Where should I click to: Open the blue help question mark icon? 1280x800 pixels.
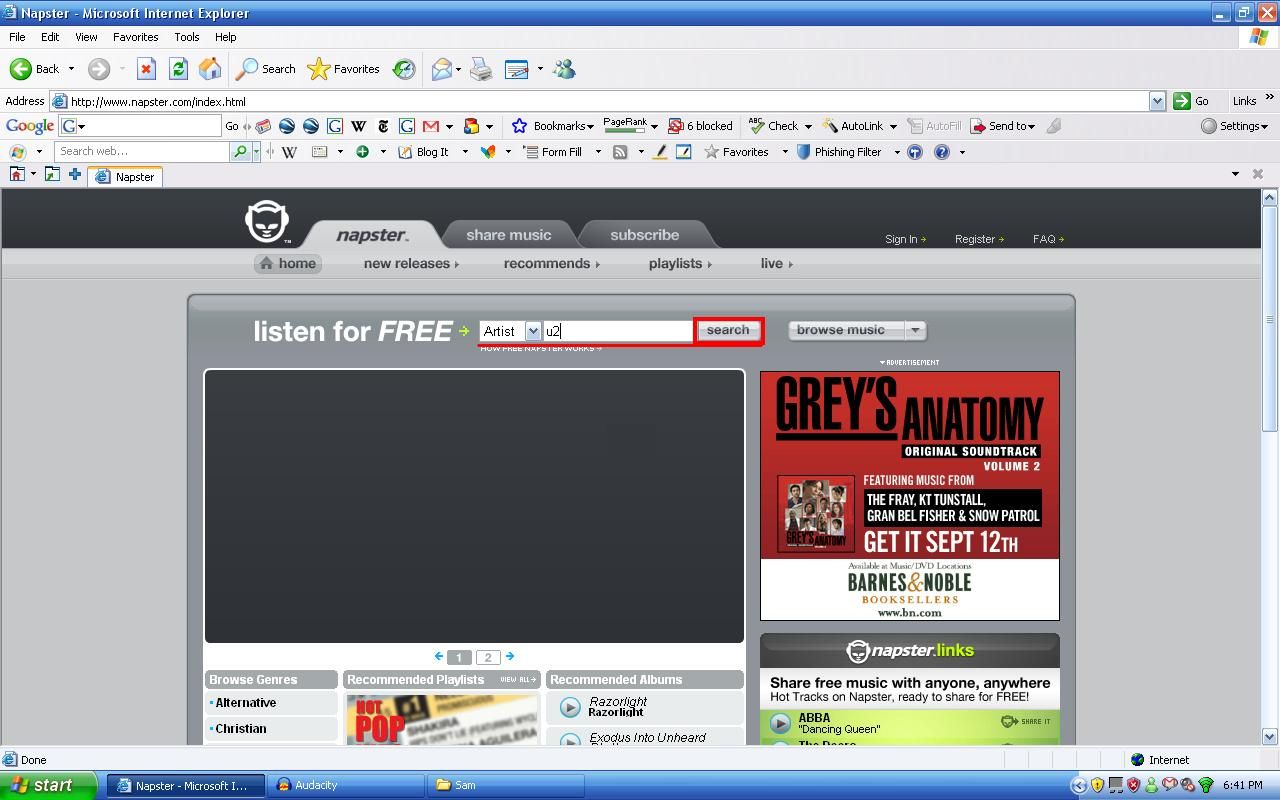[x=941, y=152]
